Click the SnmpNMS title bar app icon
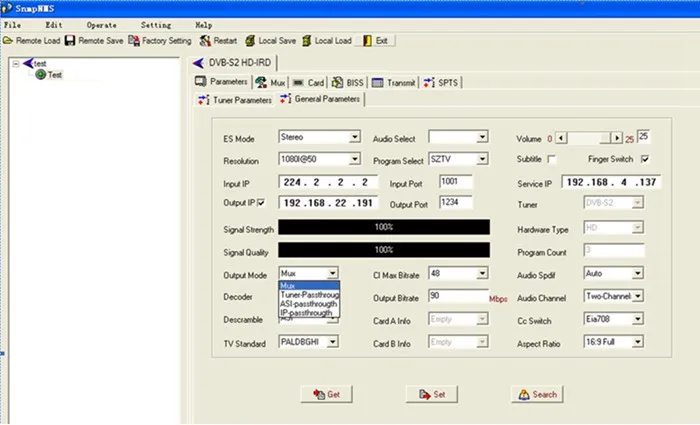 click(x=6, y=8)
